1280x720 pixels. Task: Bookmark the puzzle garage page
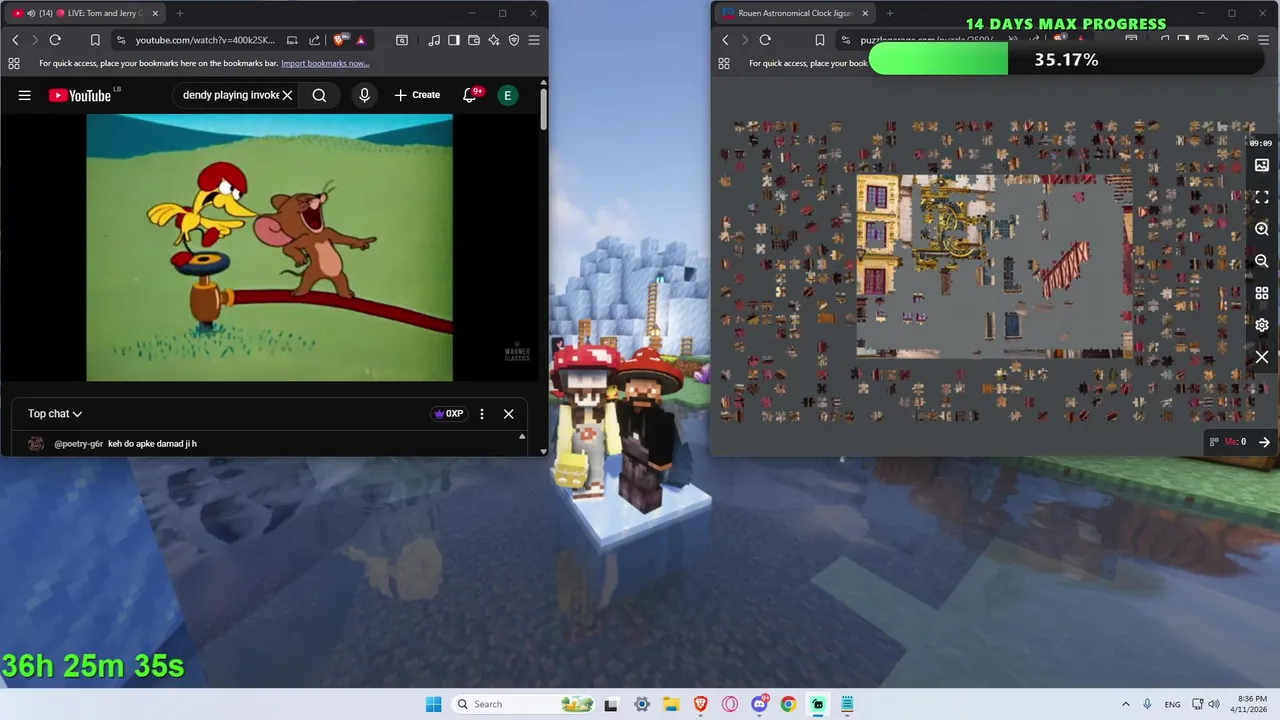[x=820, y=40]
